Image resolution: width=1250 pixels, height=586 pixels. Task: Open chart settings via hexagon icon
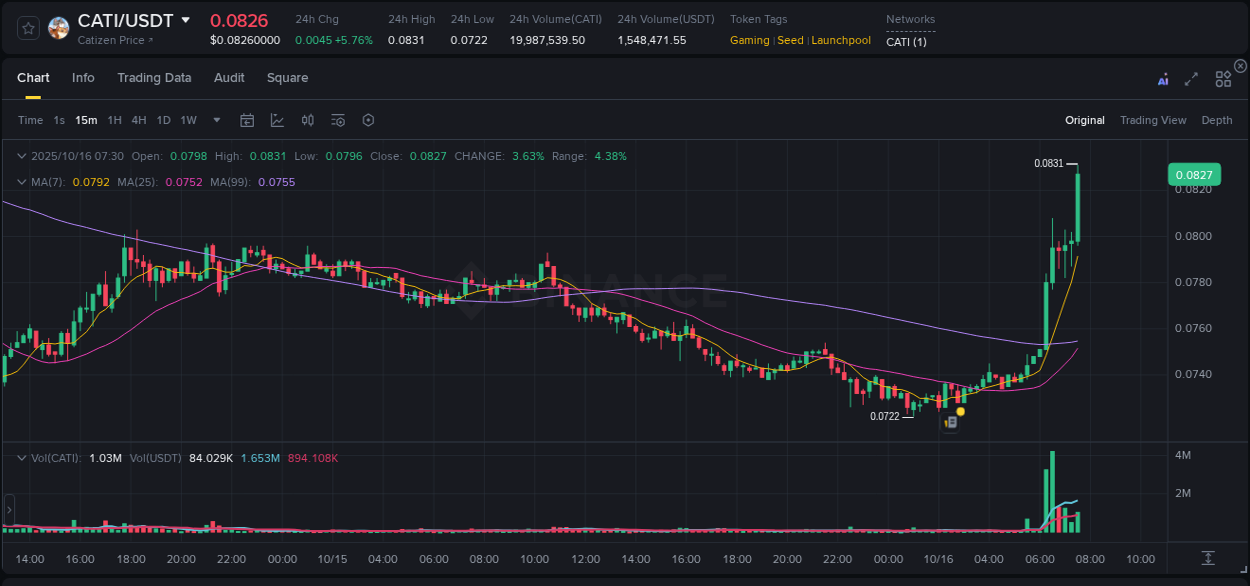[x=368, y=120]
